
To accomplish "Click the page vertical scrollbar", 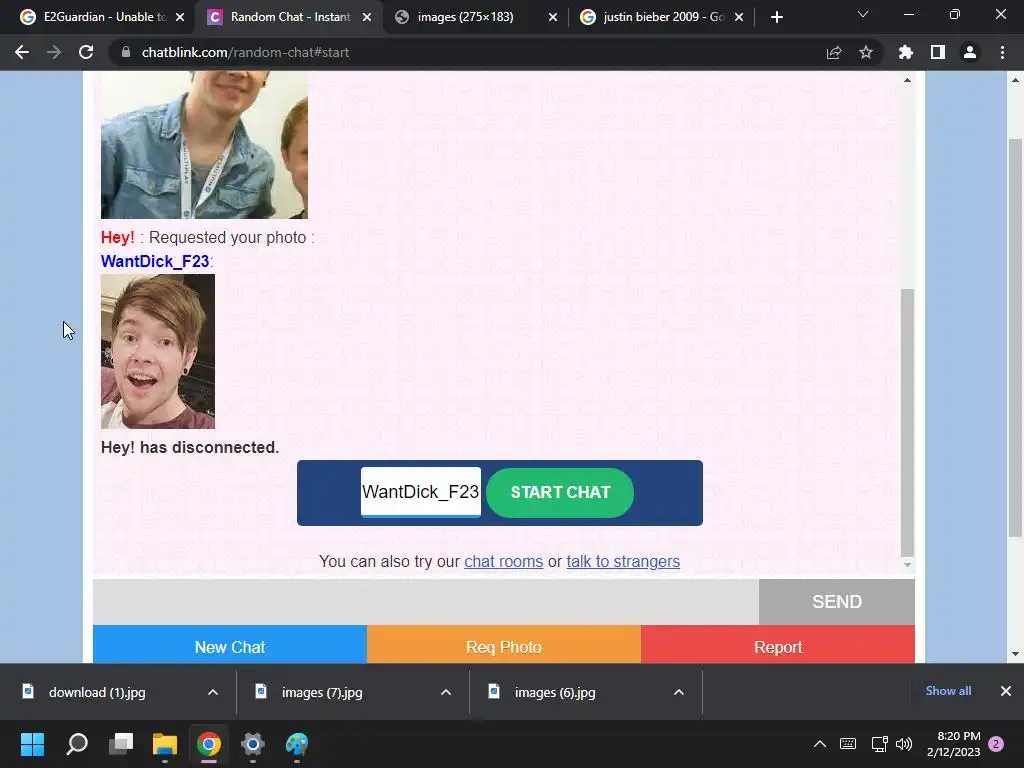I will pos(1015,336).
